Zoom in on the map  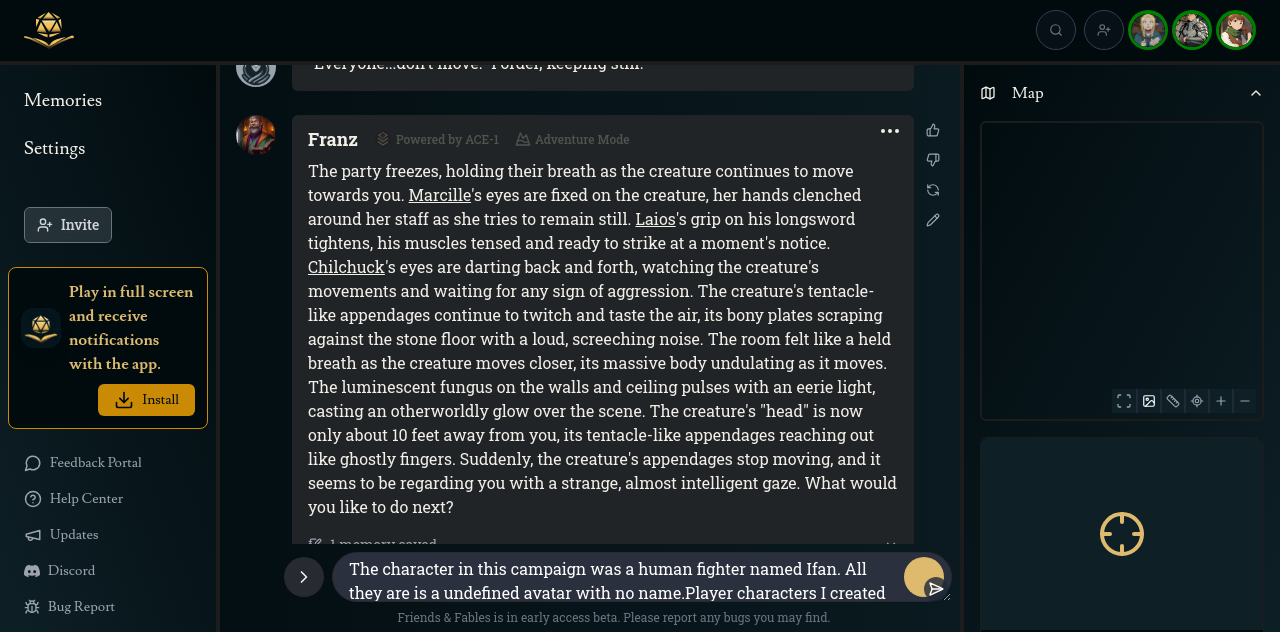1221,401
